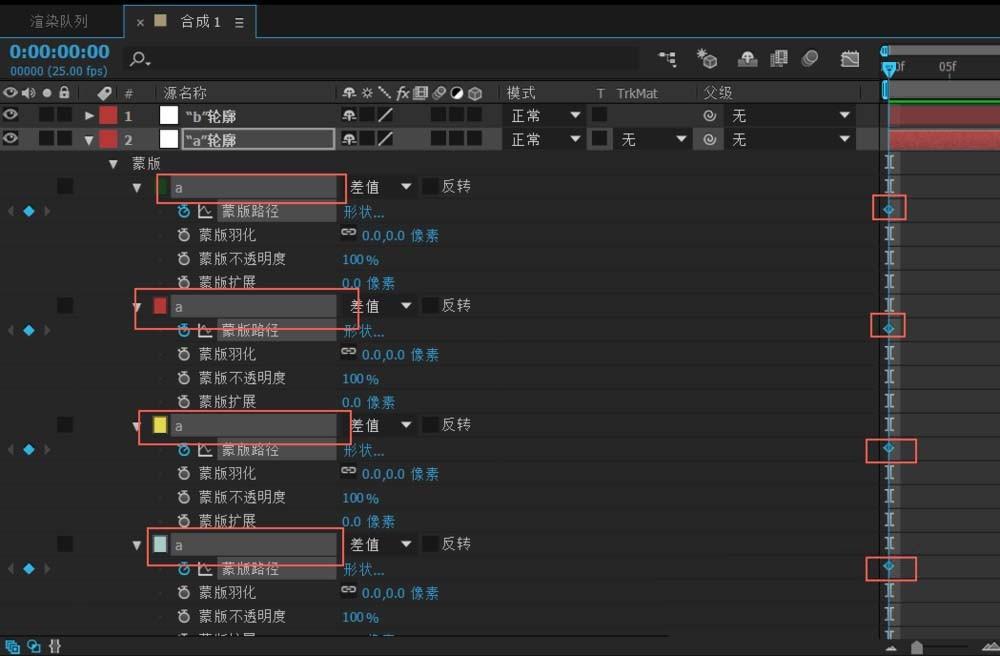Enable motion blur for the composition

(810, 59)
